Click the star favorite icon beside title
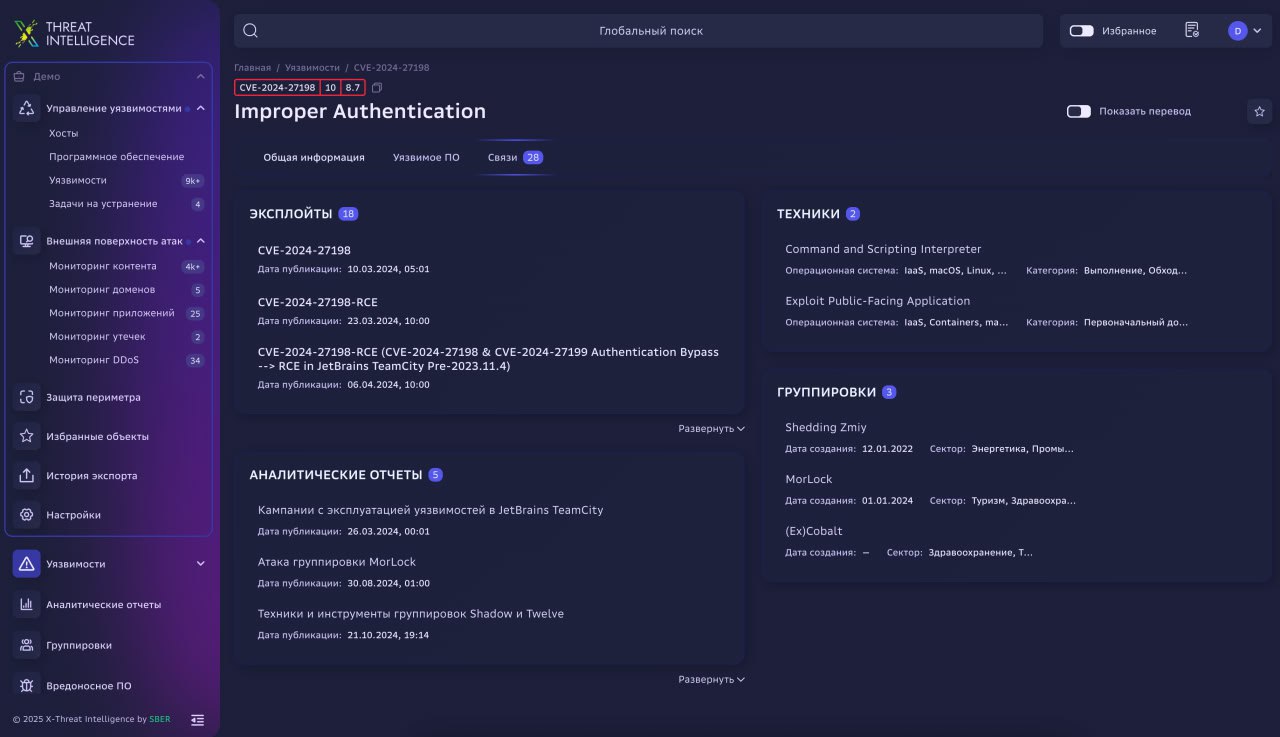The width and height of the screenshot is (1280, 737). [1259, 112]
